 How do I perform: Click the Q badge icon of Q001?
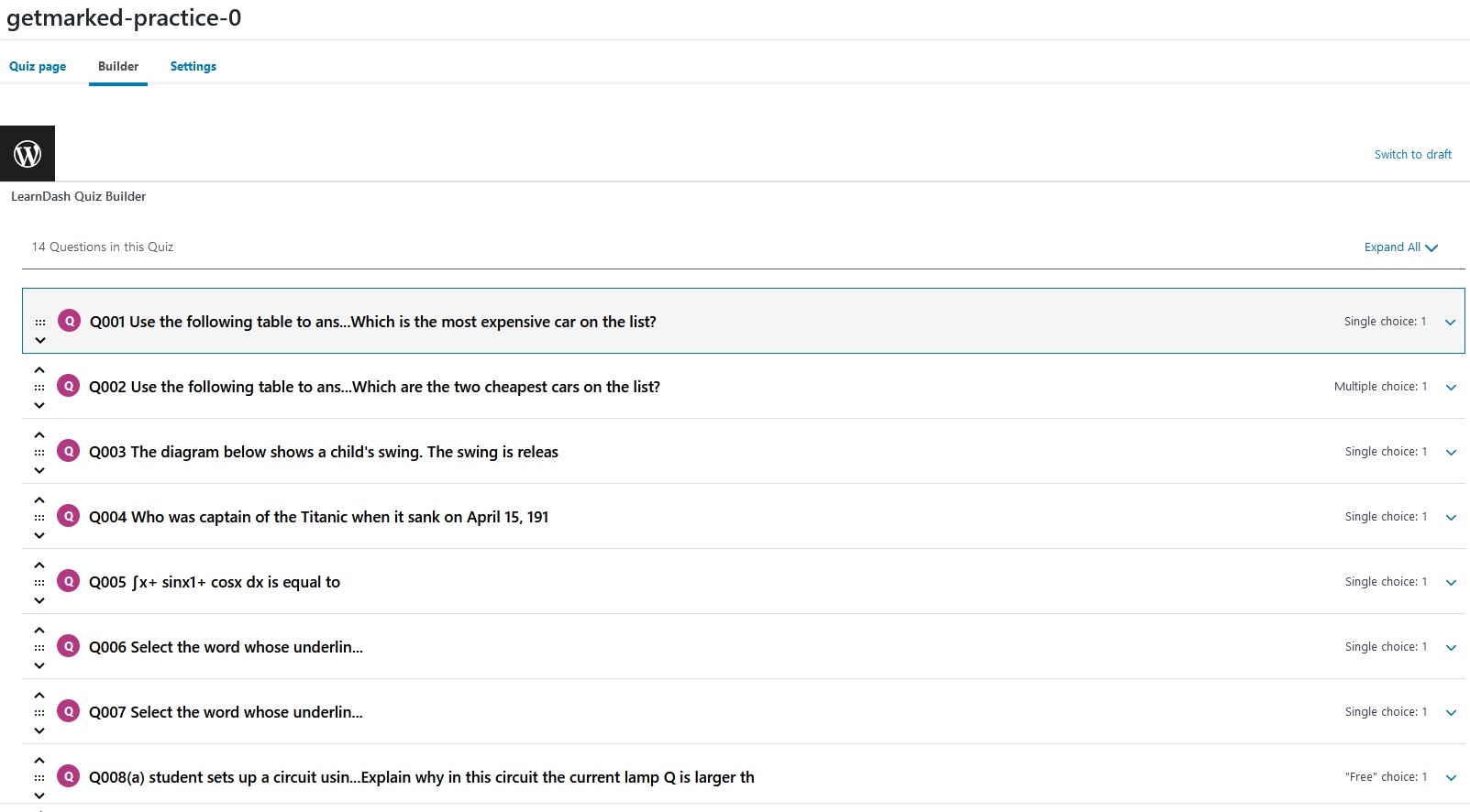coord(69,321)
